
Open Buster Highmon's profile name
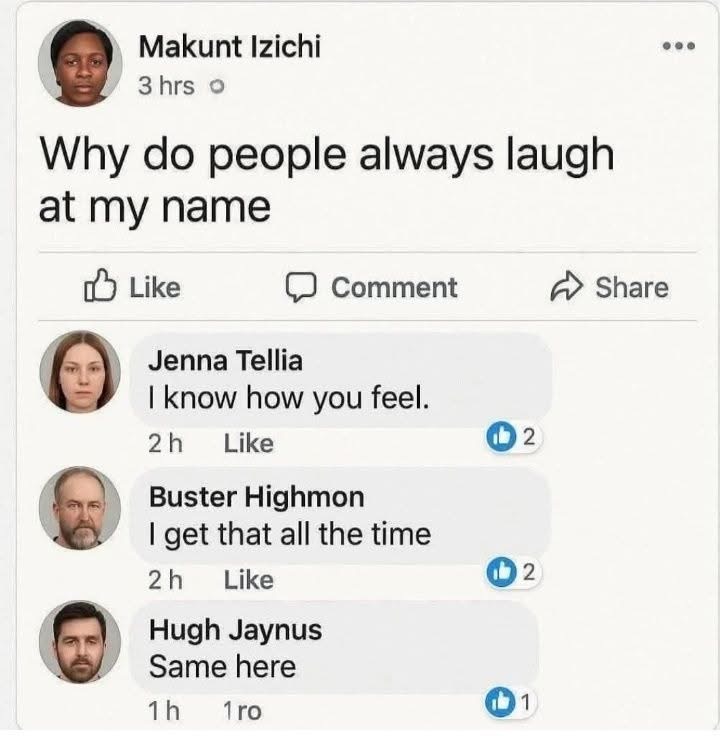[x=256, y=497]
